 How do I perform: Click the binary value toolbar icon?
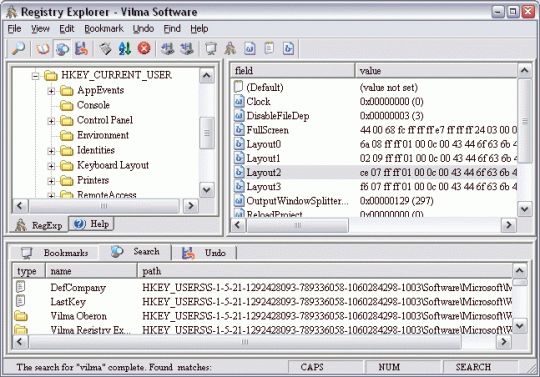288,48
